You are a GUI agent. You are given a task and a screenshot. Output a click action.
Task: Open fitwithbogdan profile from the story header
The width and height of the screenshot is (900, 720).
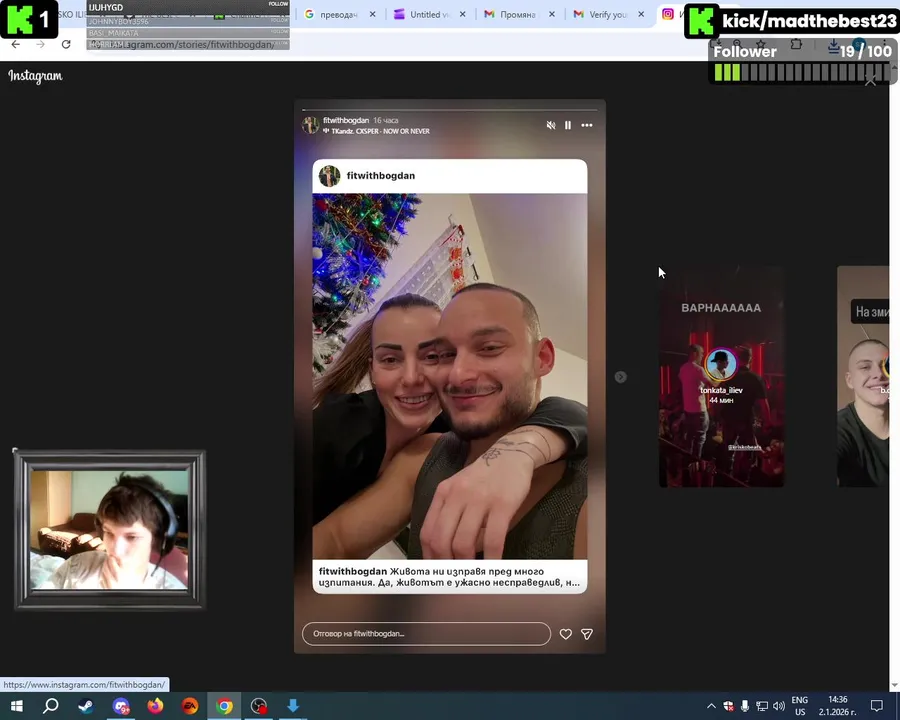346,120
